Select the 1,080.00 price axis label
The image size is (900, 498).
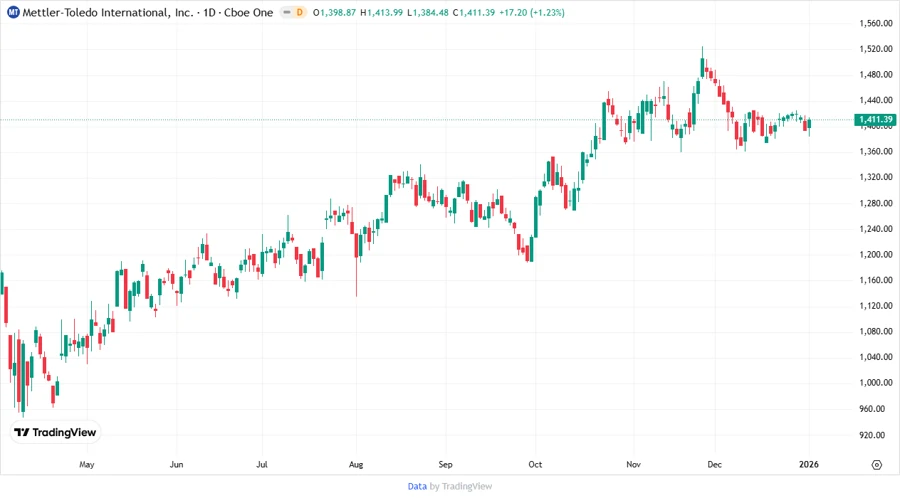(x=876, y=332)
